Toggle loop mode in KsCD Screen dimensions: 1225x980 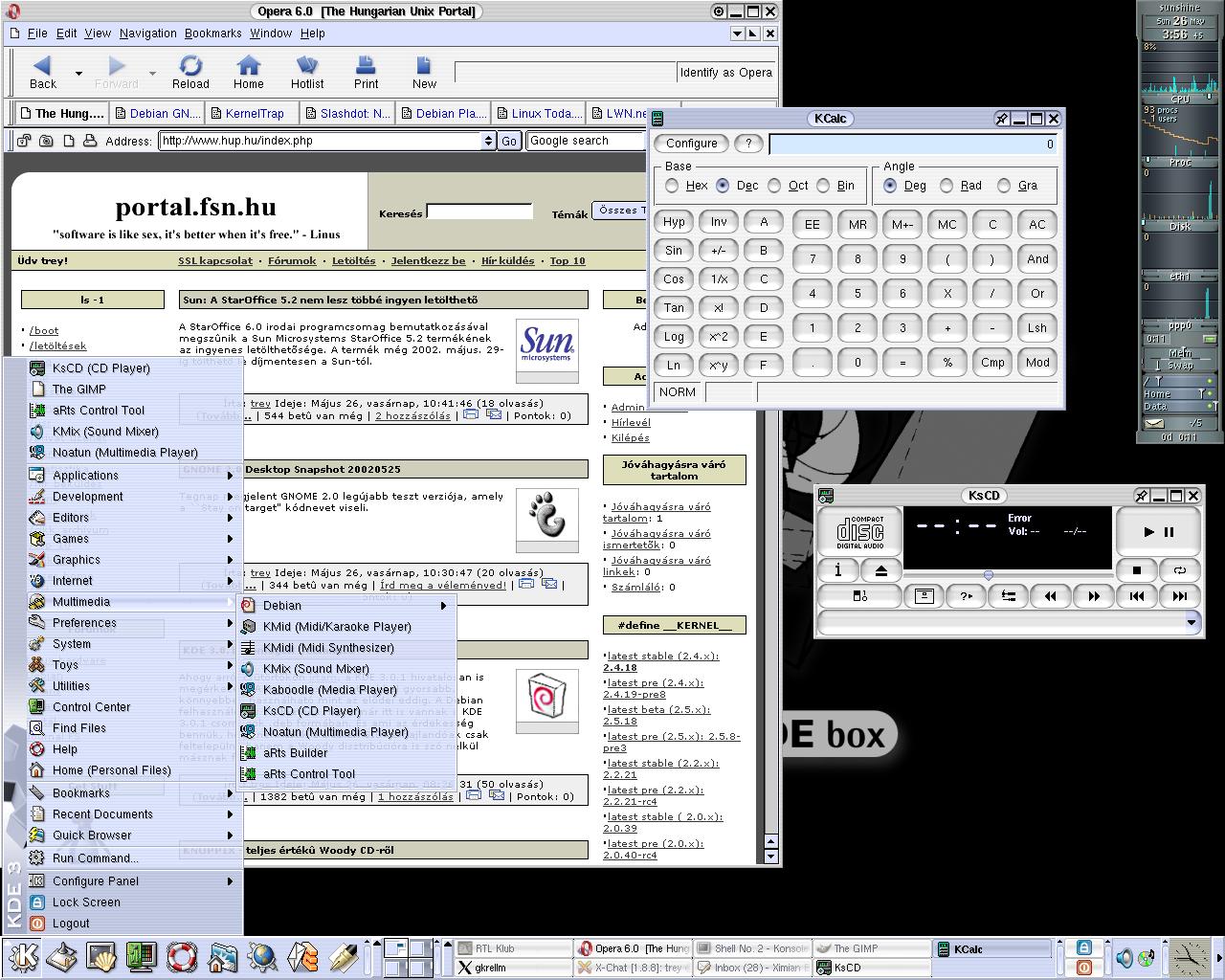point(1180,570)
